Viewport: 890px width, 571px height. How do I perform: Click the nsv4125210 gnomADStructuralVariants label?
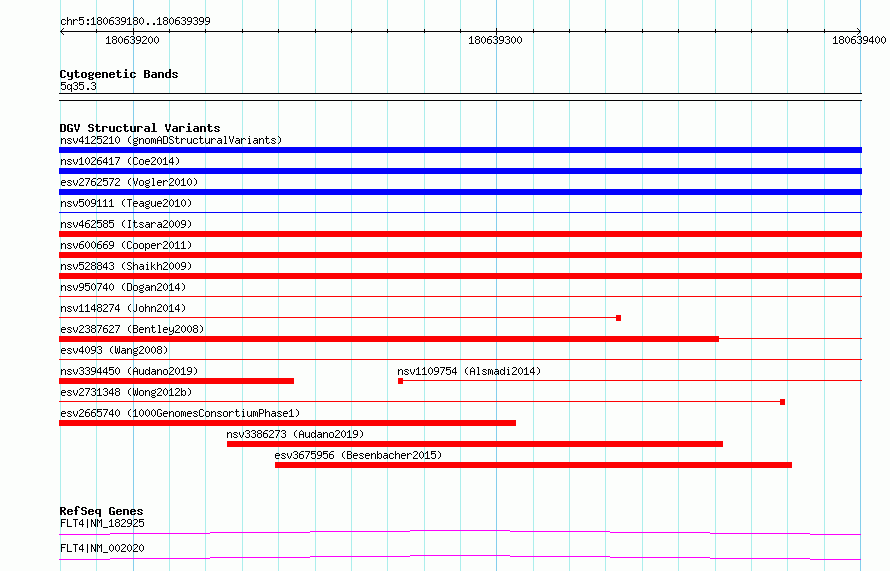(x=171, y=140)
